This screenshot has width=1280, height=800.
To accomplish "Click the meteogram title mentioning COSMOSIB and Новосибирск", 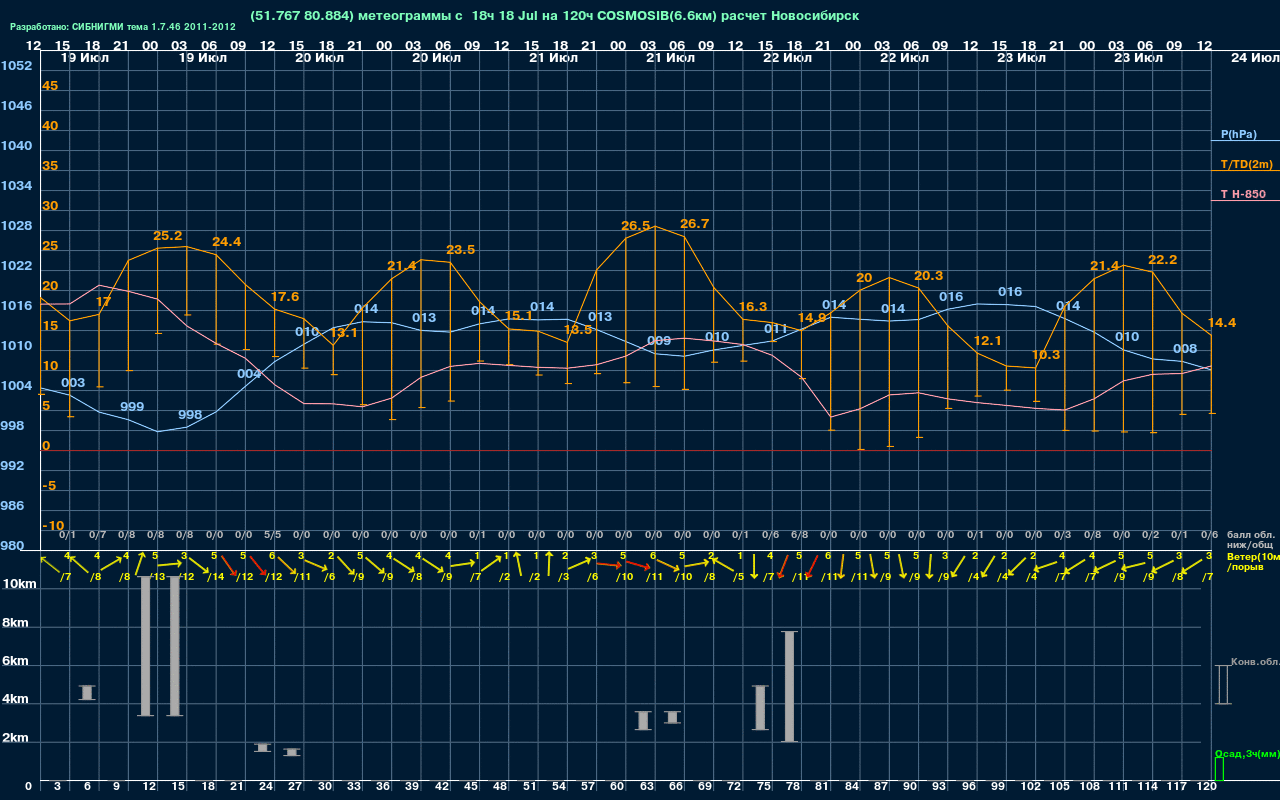I will coord(554,16).
